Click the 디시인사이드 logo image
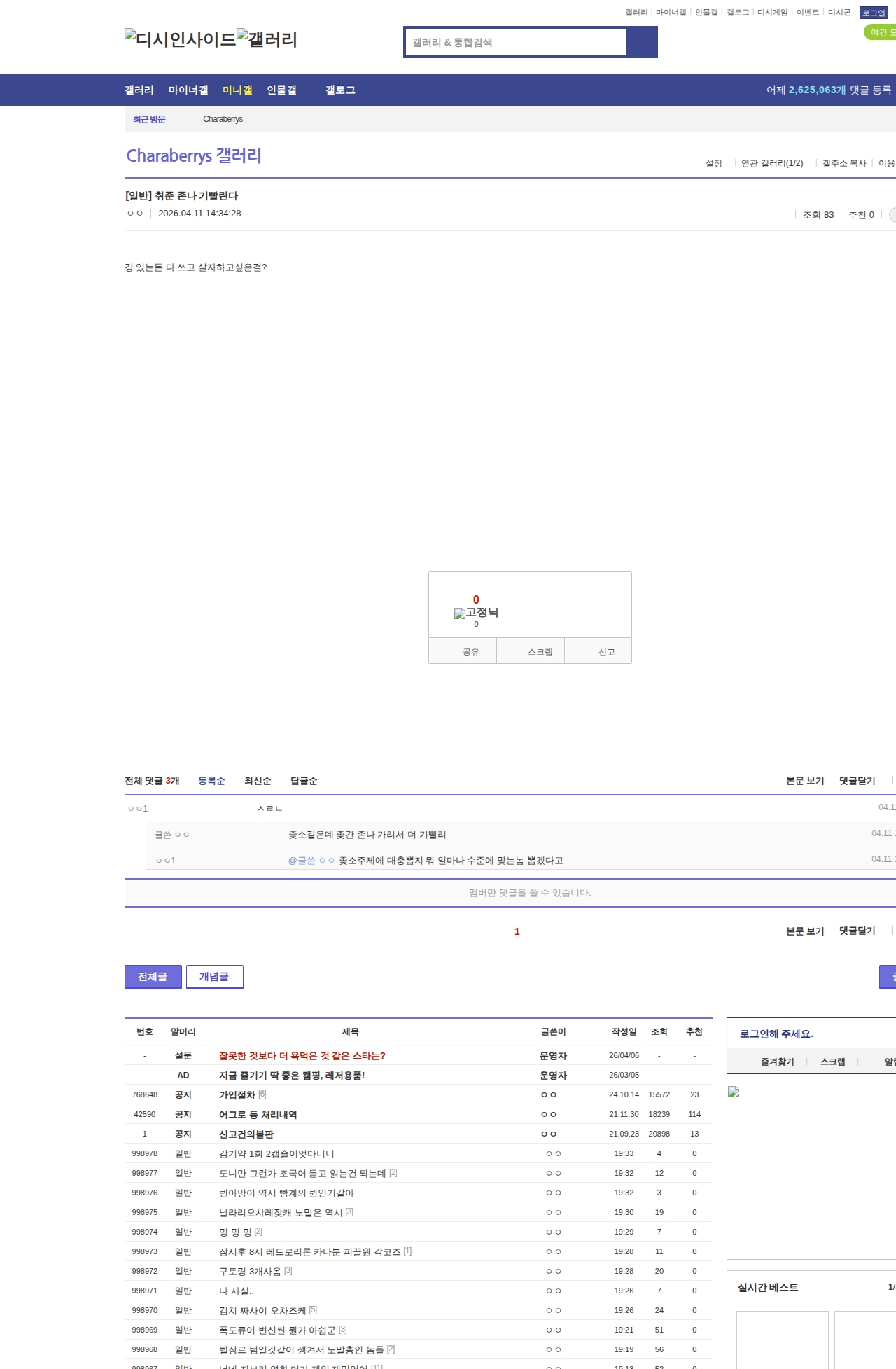 click(180, 39)
